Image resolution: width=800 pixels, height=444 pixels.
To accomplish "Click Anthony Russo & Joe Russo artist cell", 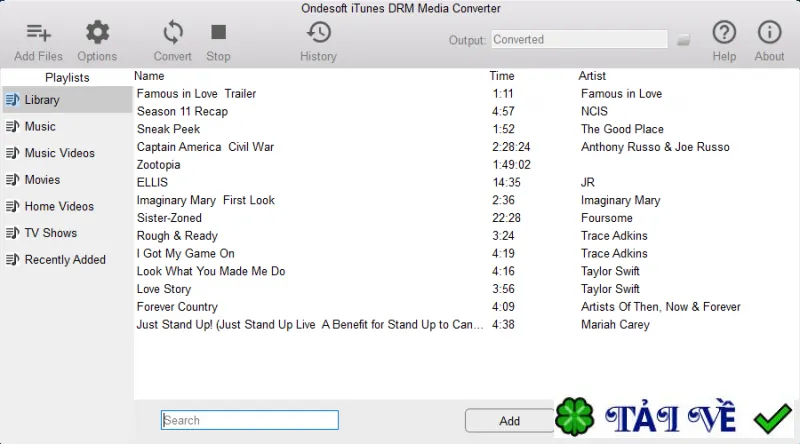I will [655, 147].
